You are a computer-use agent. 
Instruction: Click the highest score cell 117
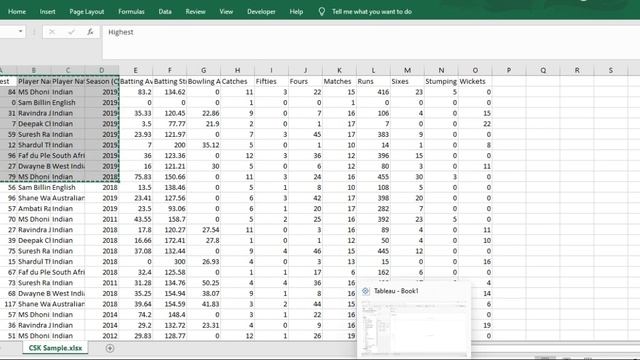click(x=8, y=304)
